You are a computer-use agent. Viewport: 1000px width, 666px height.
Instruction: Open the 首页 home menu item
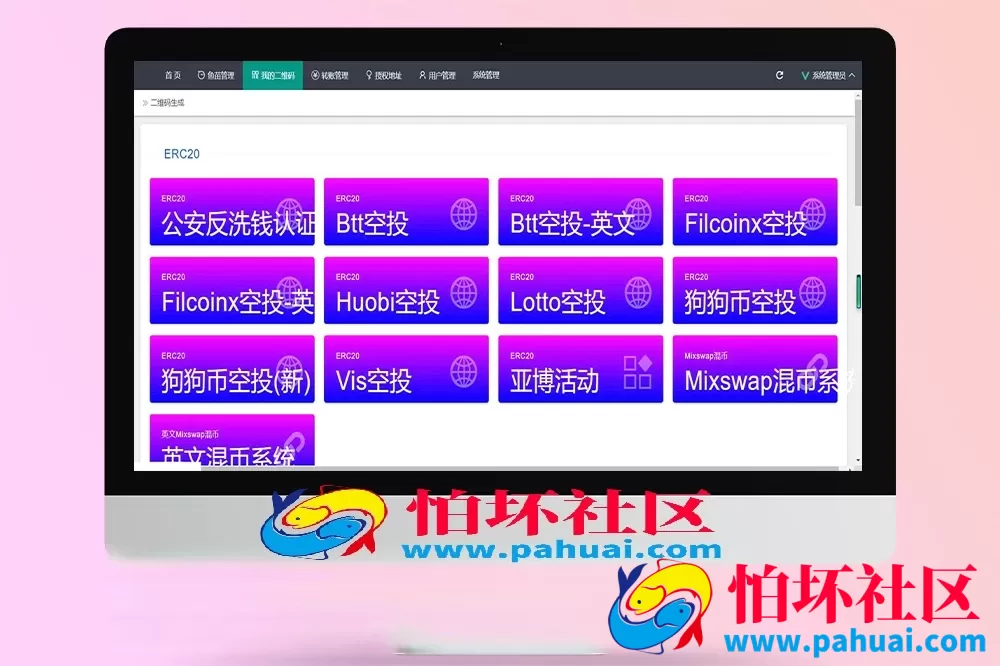173,75
